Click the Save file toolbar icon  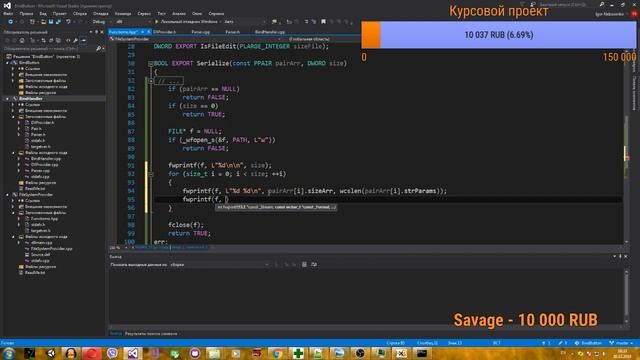pos(51,22)
